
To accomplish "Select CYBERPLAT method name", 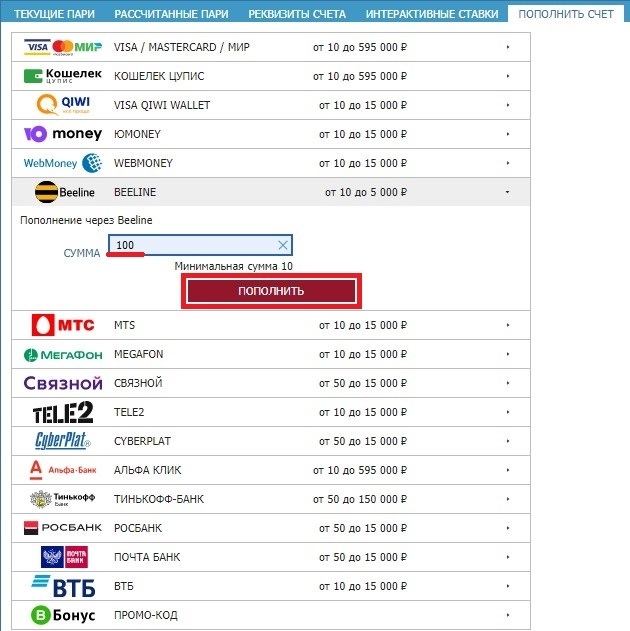I will (142, 441).
